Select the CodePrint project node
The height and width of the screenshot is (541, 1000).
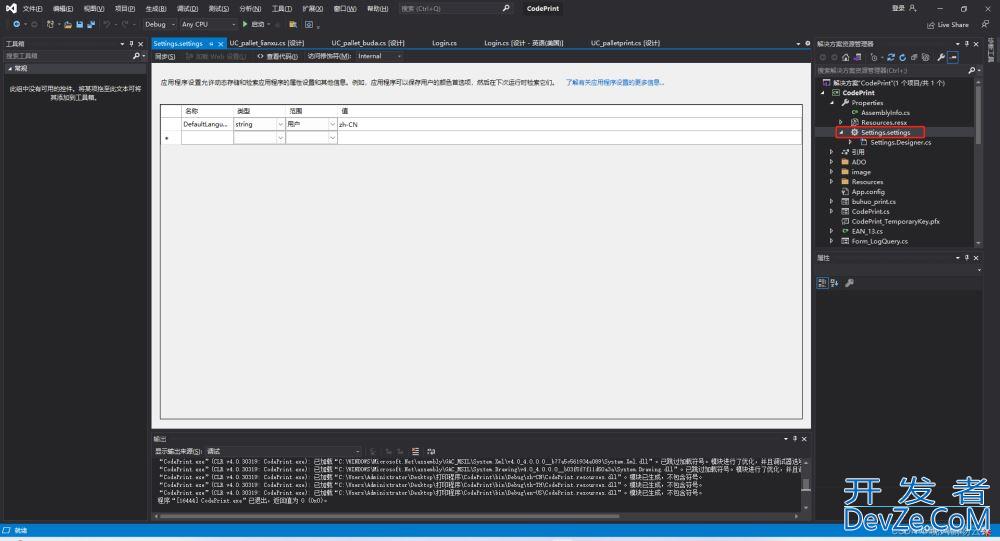click(x=858, y=93)
